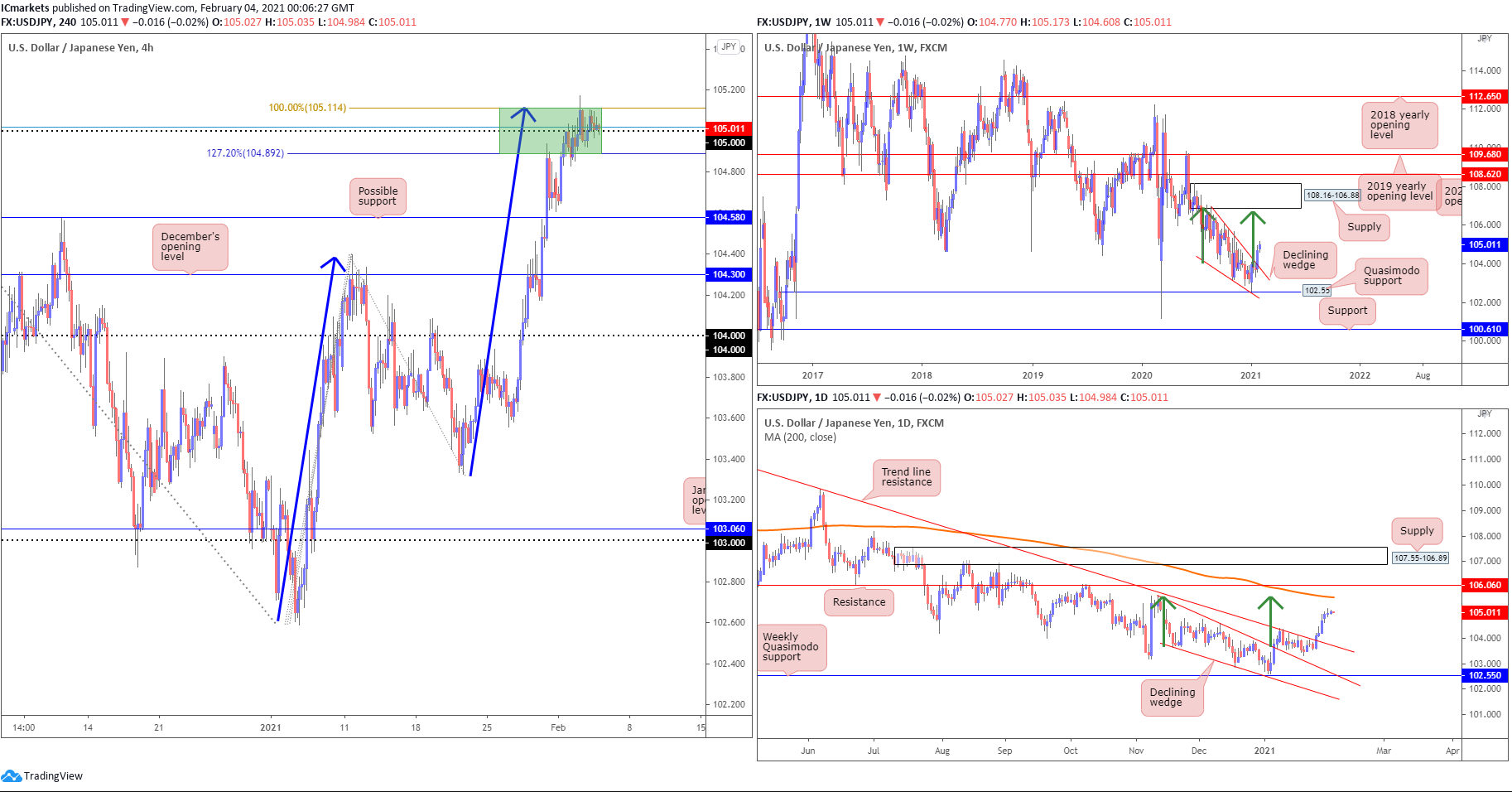This screenshot has width=1512, height=792.
Task: Click the 'Feb' date on the 4h time axis
Action: click(558, 727)
